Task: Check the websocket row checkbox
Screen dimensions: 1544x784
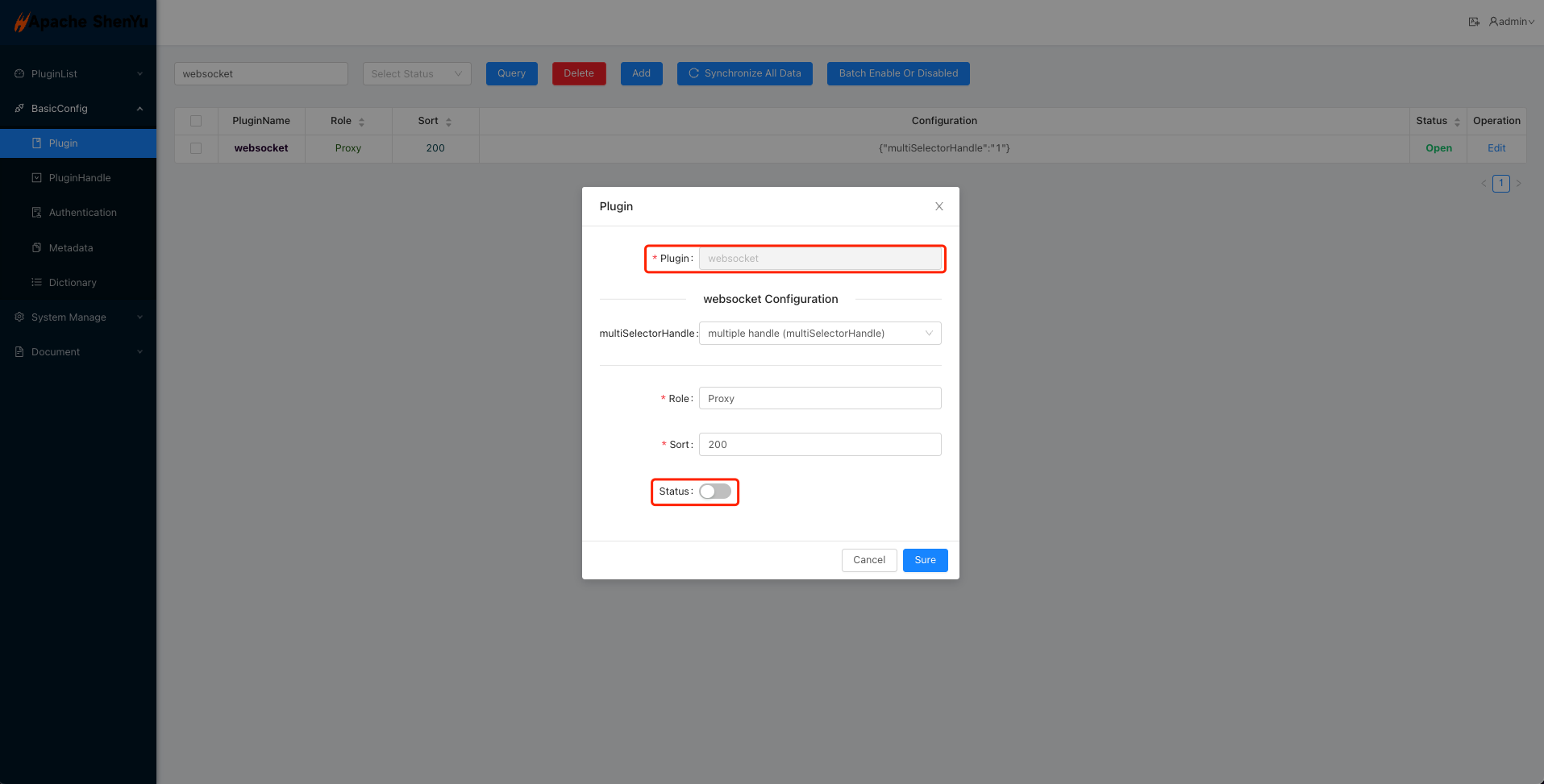Action: click(x=196, y=148)
